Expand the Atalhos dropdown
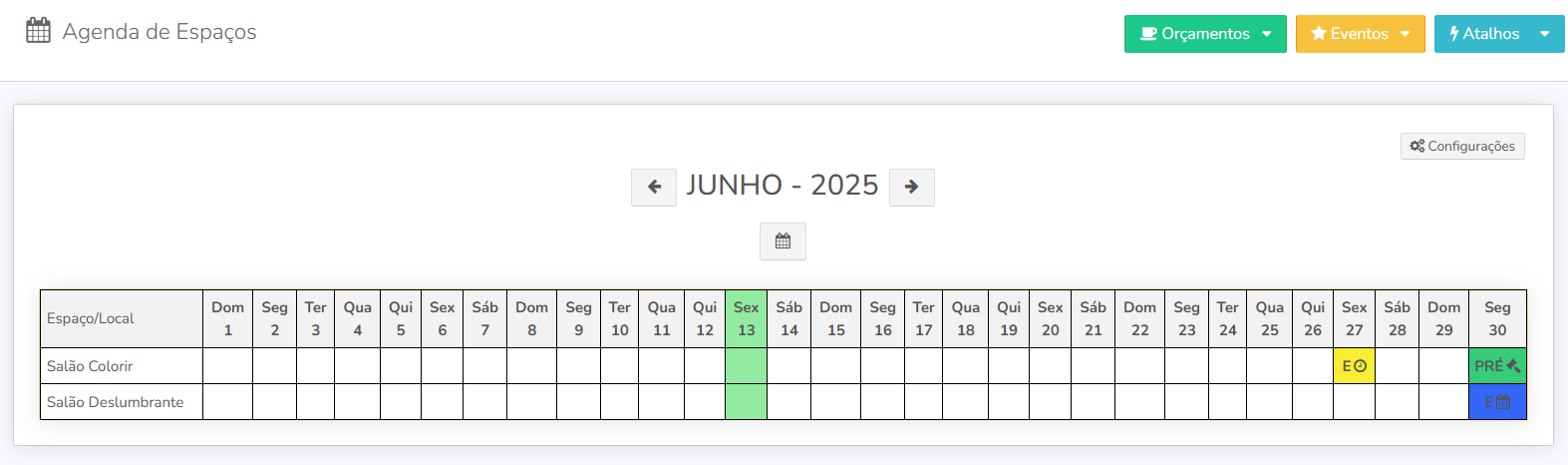This screenshot has width=1568, height=465. pyautogui.click(x=1499, y=34)
